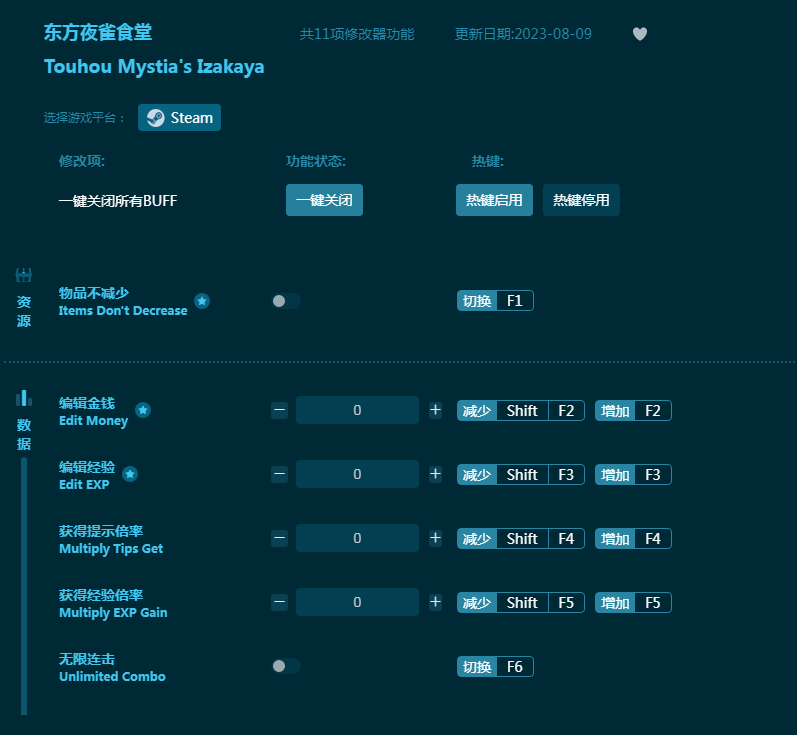Decrease Edit Money value with minus

click(279, 410)
